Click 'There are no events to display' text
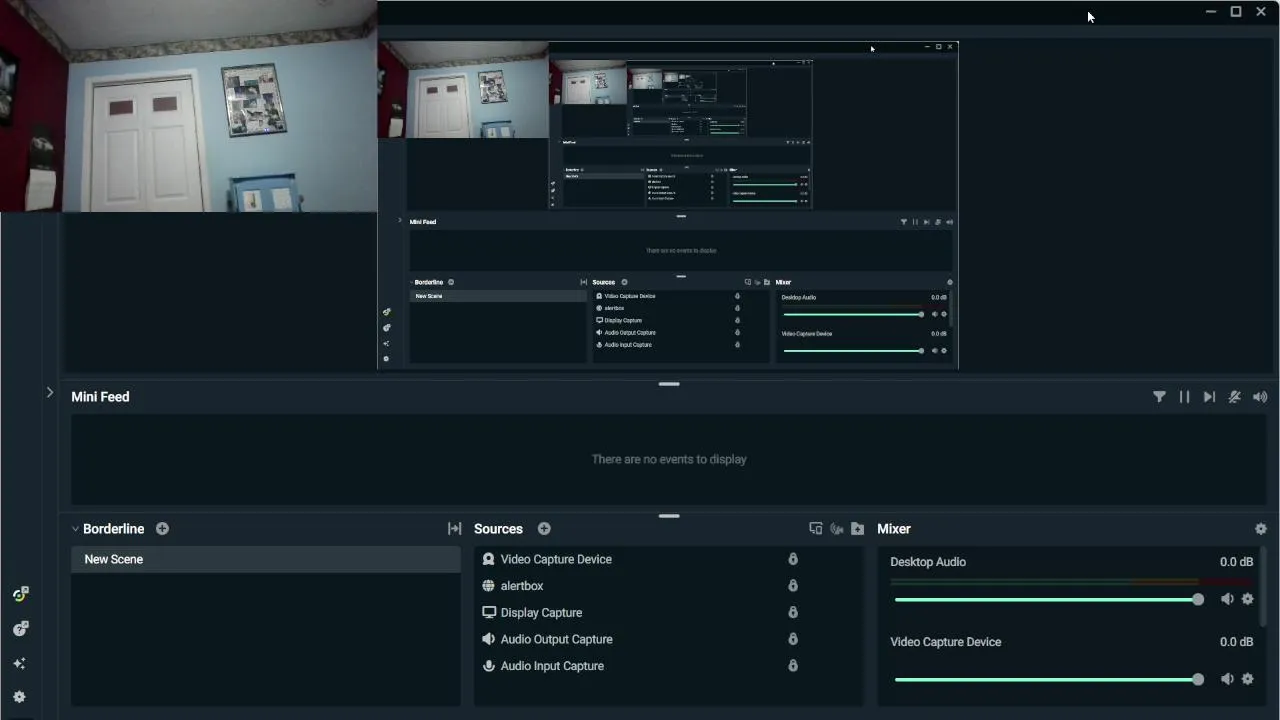The height and width of the screenshot is (720, 1280). pos(669,459)
